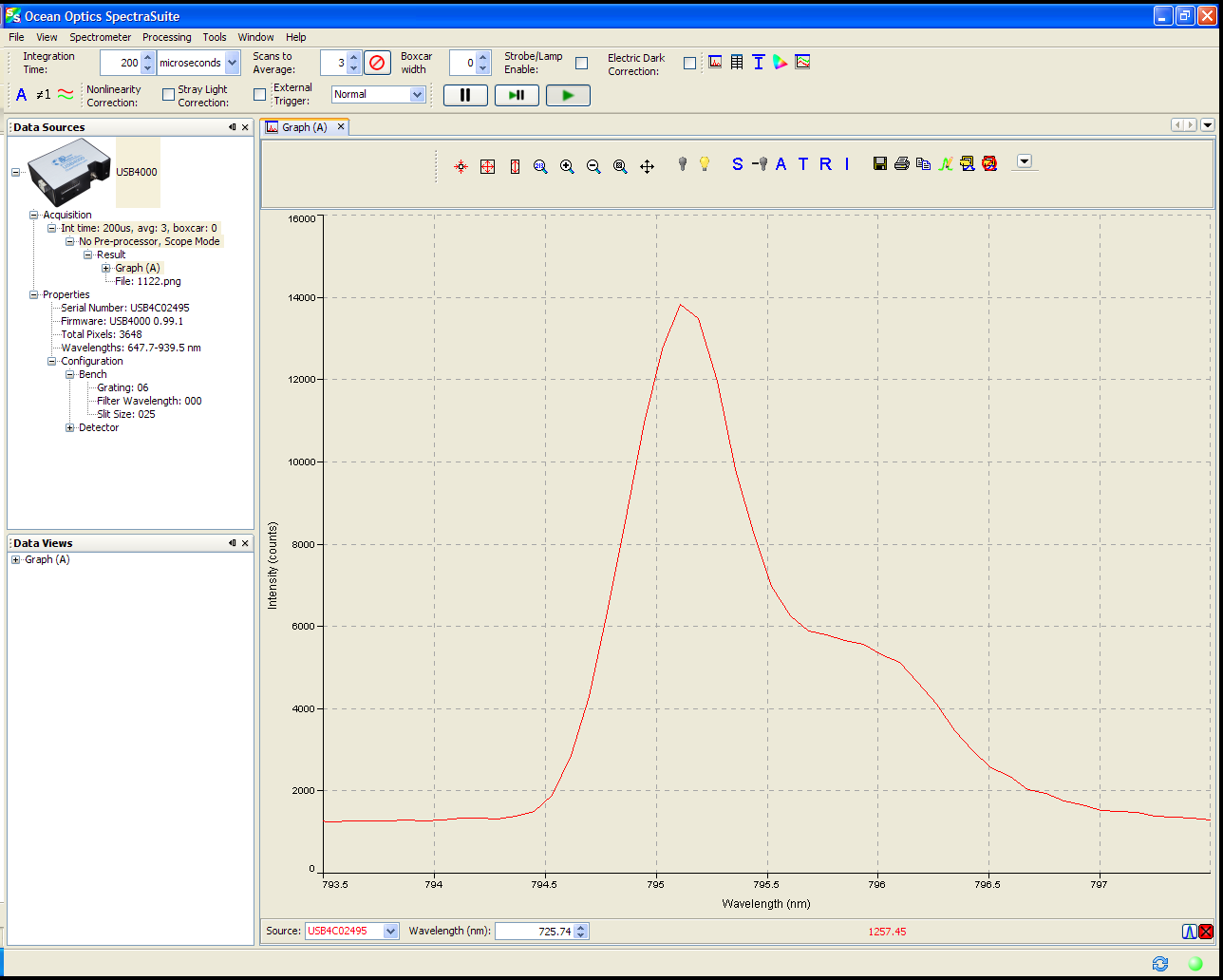Toggle the Stray Light Correction checkbox
The width and height of the screenshot is (1223, 980).
259,94
